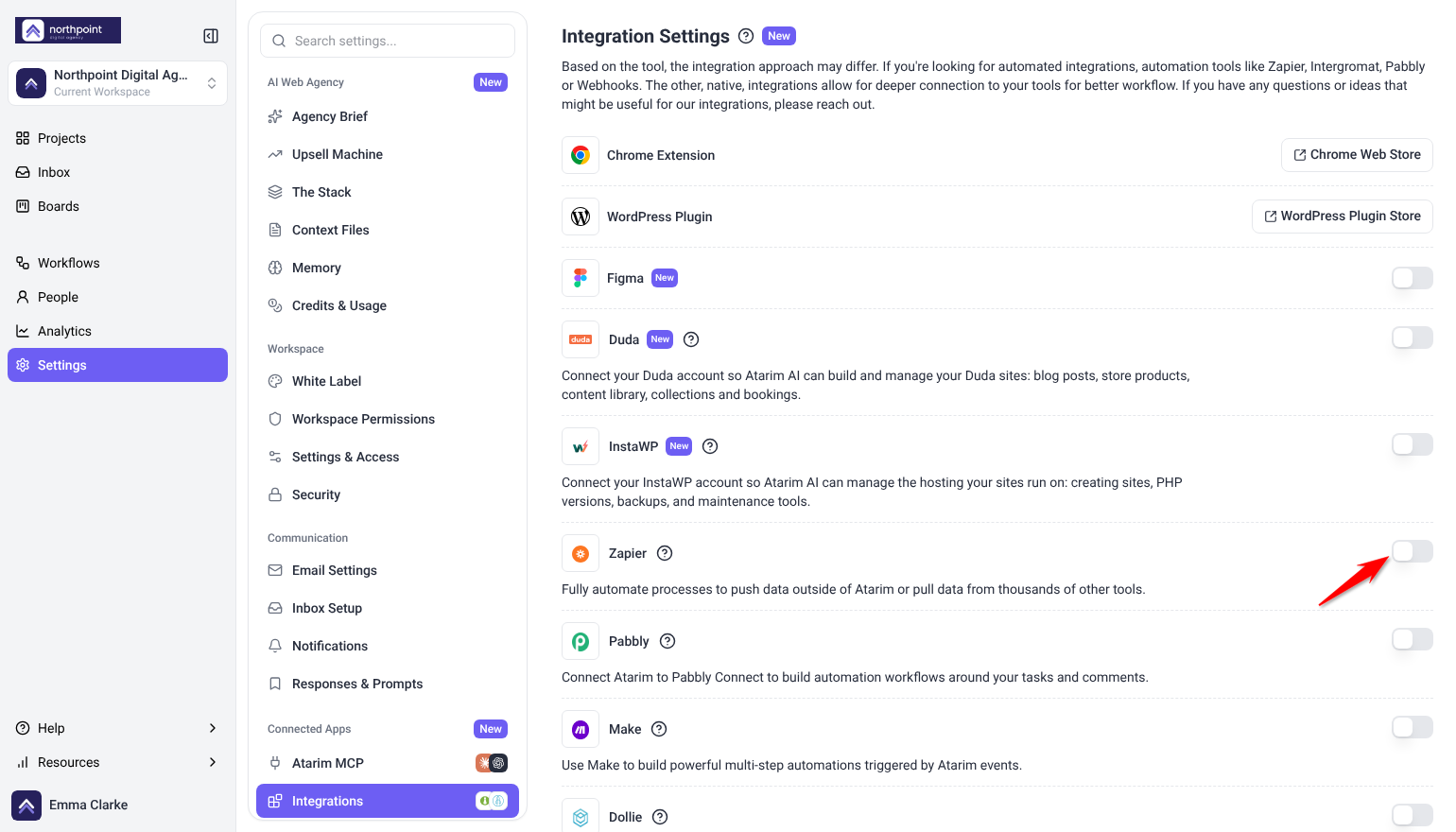Open Workflows in the sidebar
Viewport: 1456px width, 832px height.
coord(117,263)
